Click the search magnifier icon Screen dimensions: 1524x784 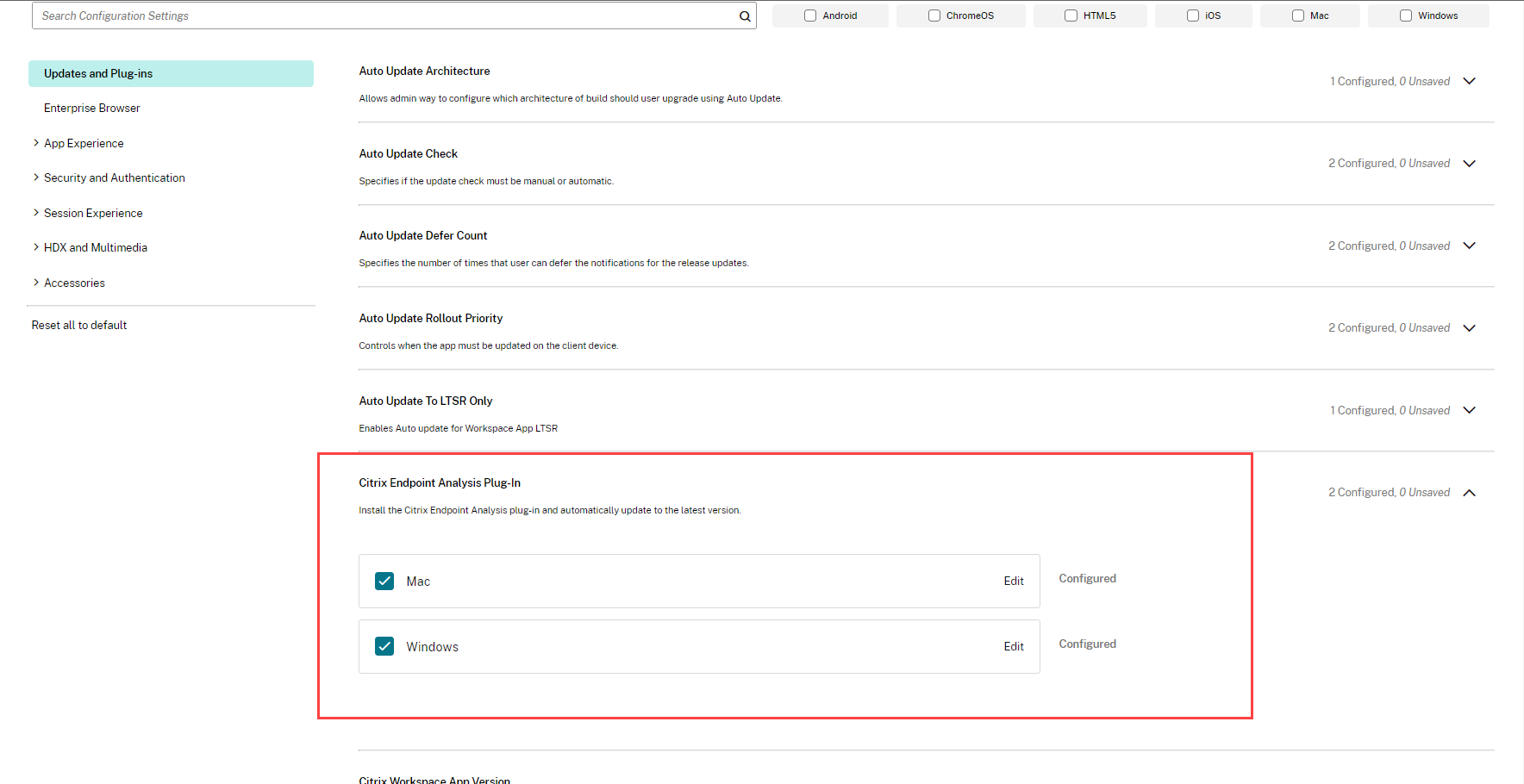tap(745, 16)
